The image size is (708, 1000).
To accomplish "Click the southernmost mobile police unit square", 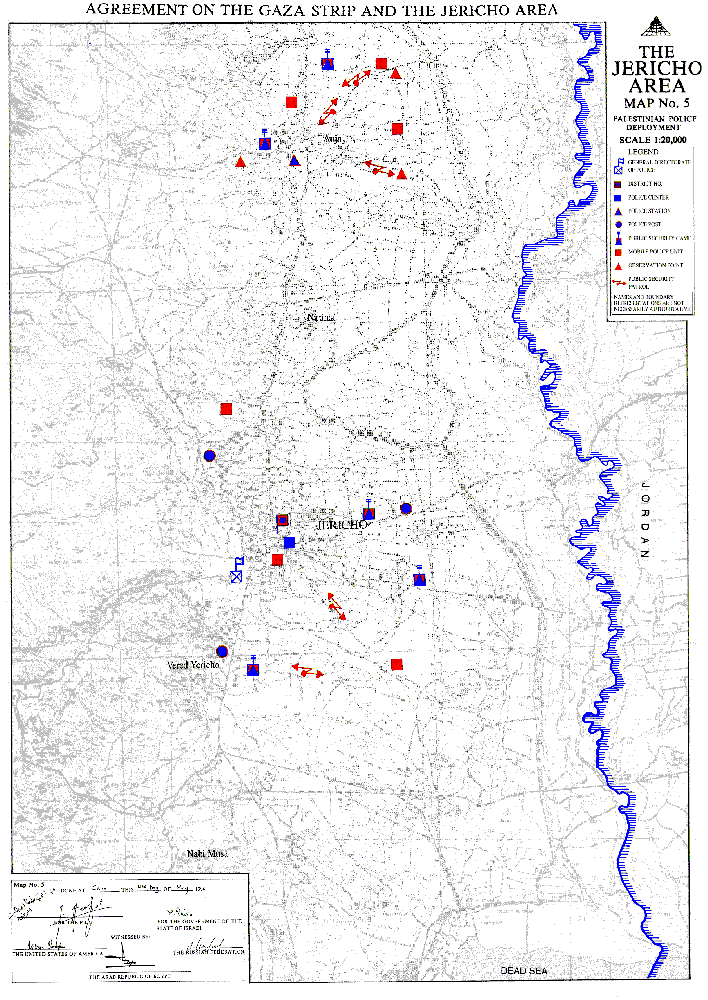I will [x=397, y=665].
